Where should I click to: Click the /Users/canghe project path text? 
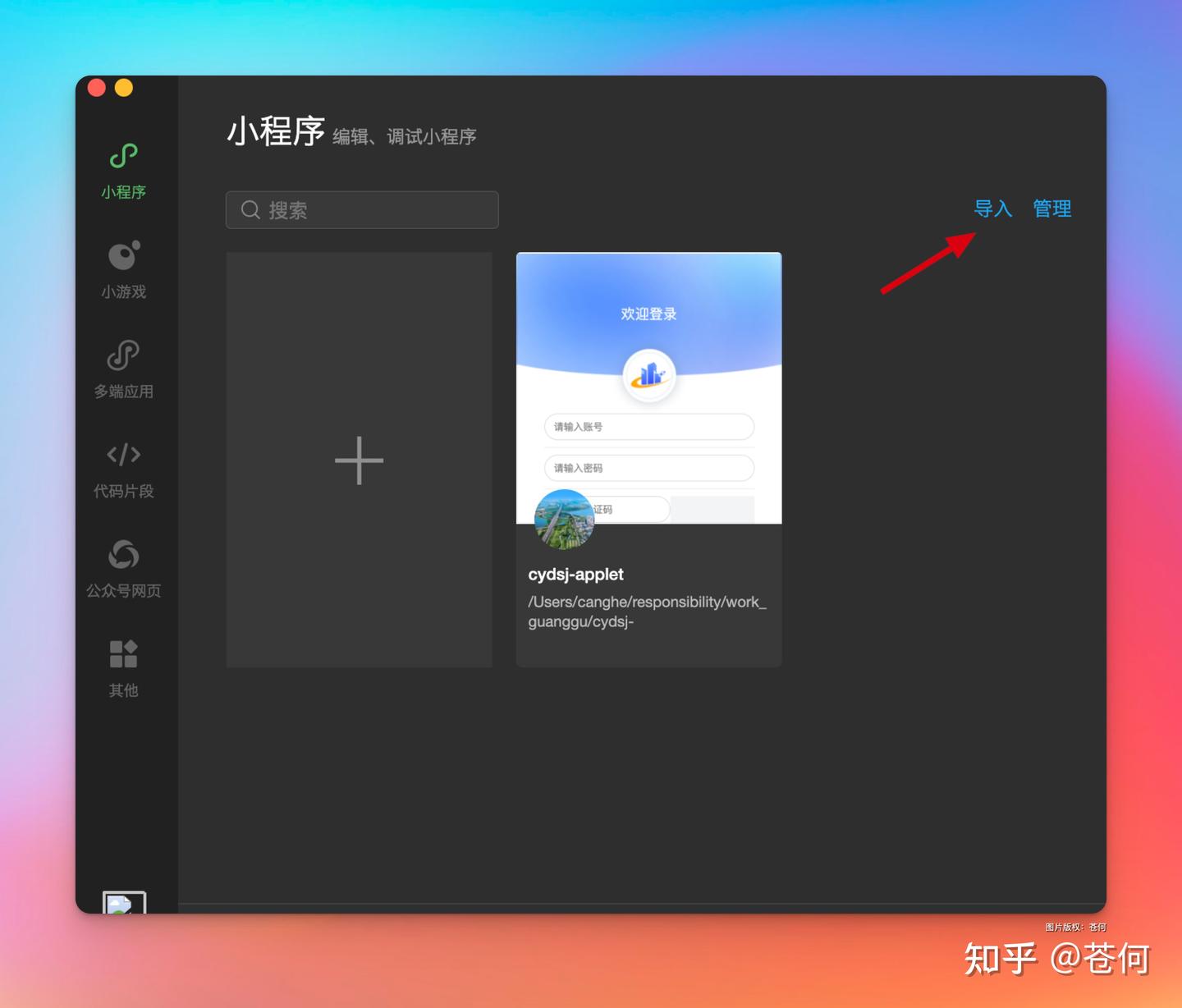(x=647, y=612)
